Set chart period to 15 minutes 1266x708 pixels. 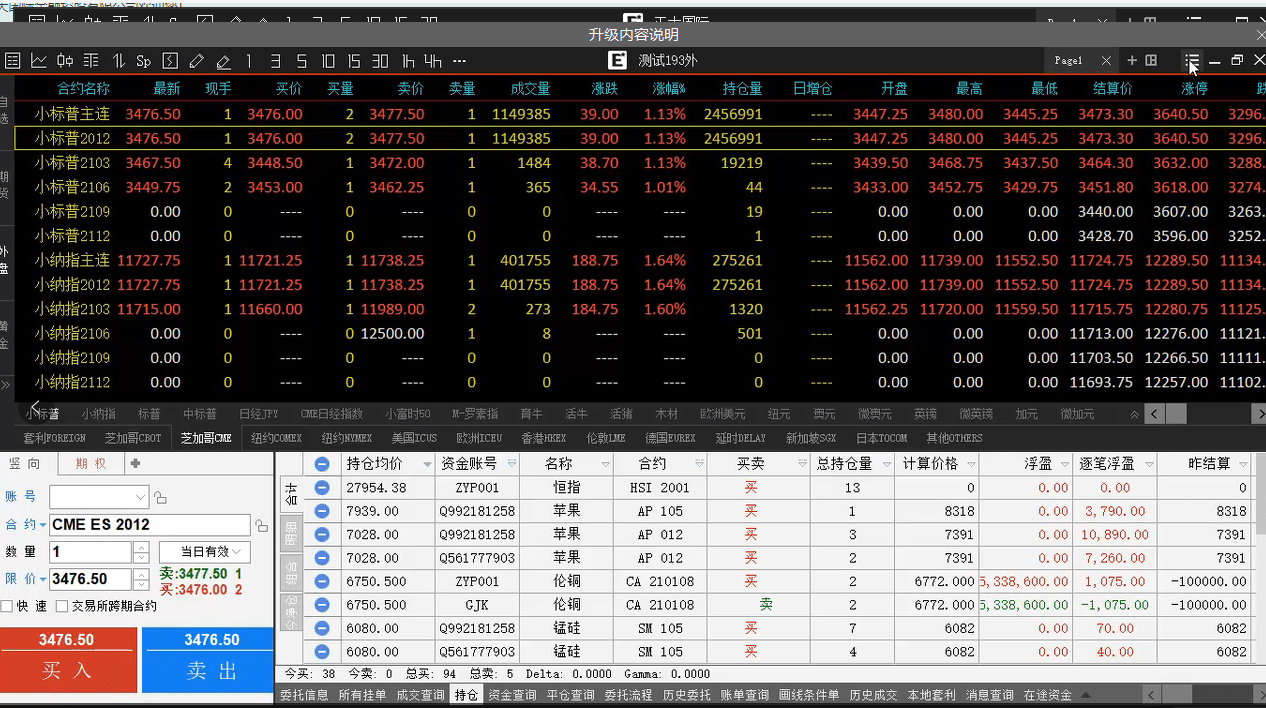(354, 61)
